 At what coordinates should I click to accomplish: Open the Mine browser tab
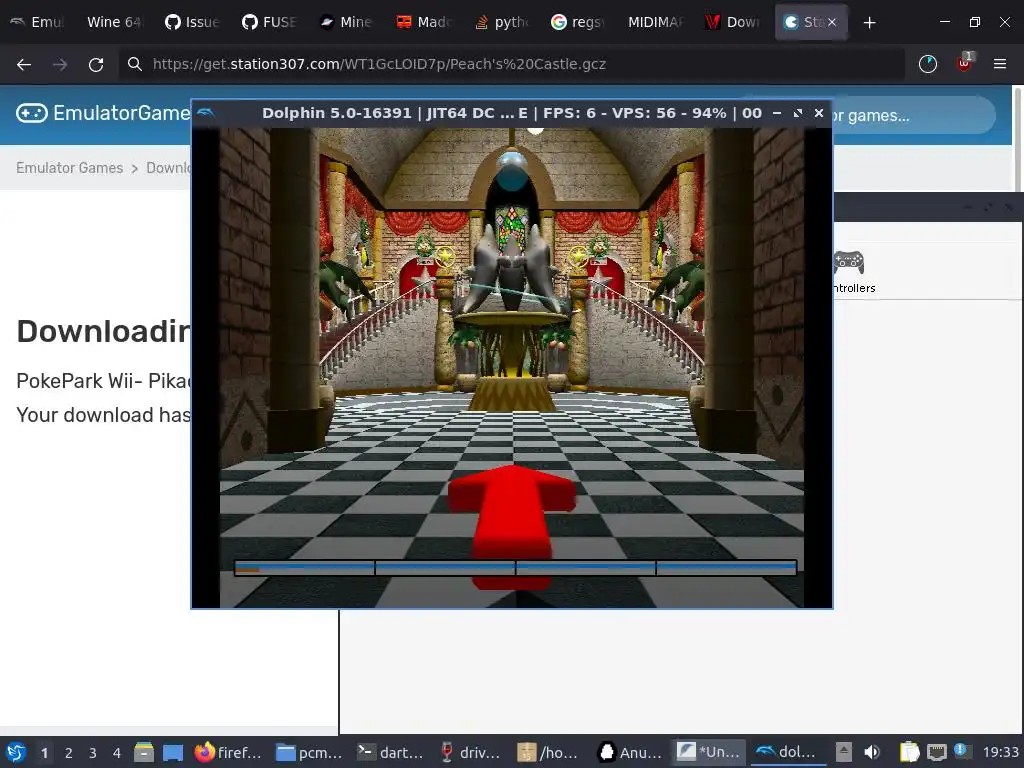[346, 22]
